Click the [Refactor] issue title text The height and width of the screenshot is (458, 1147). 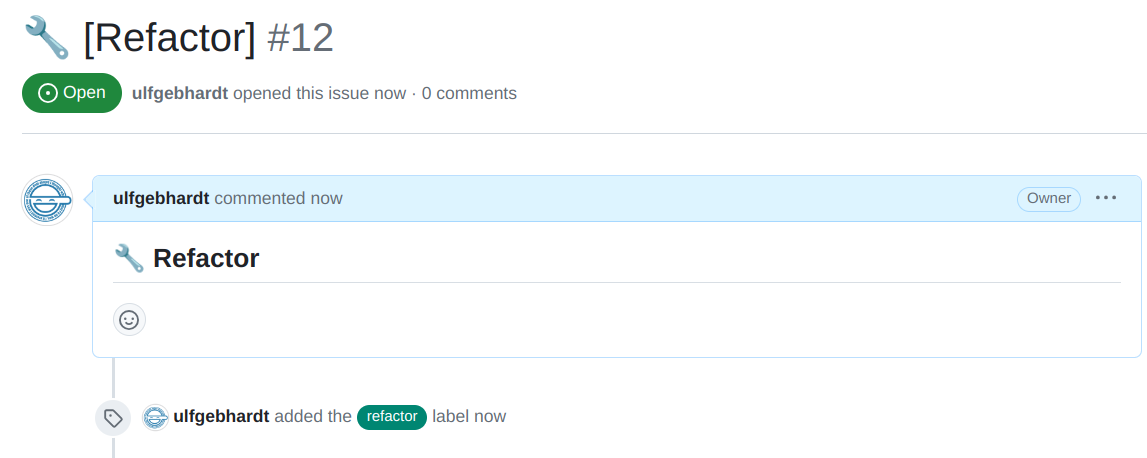point(169,38)
